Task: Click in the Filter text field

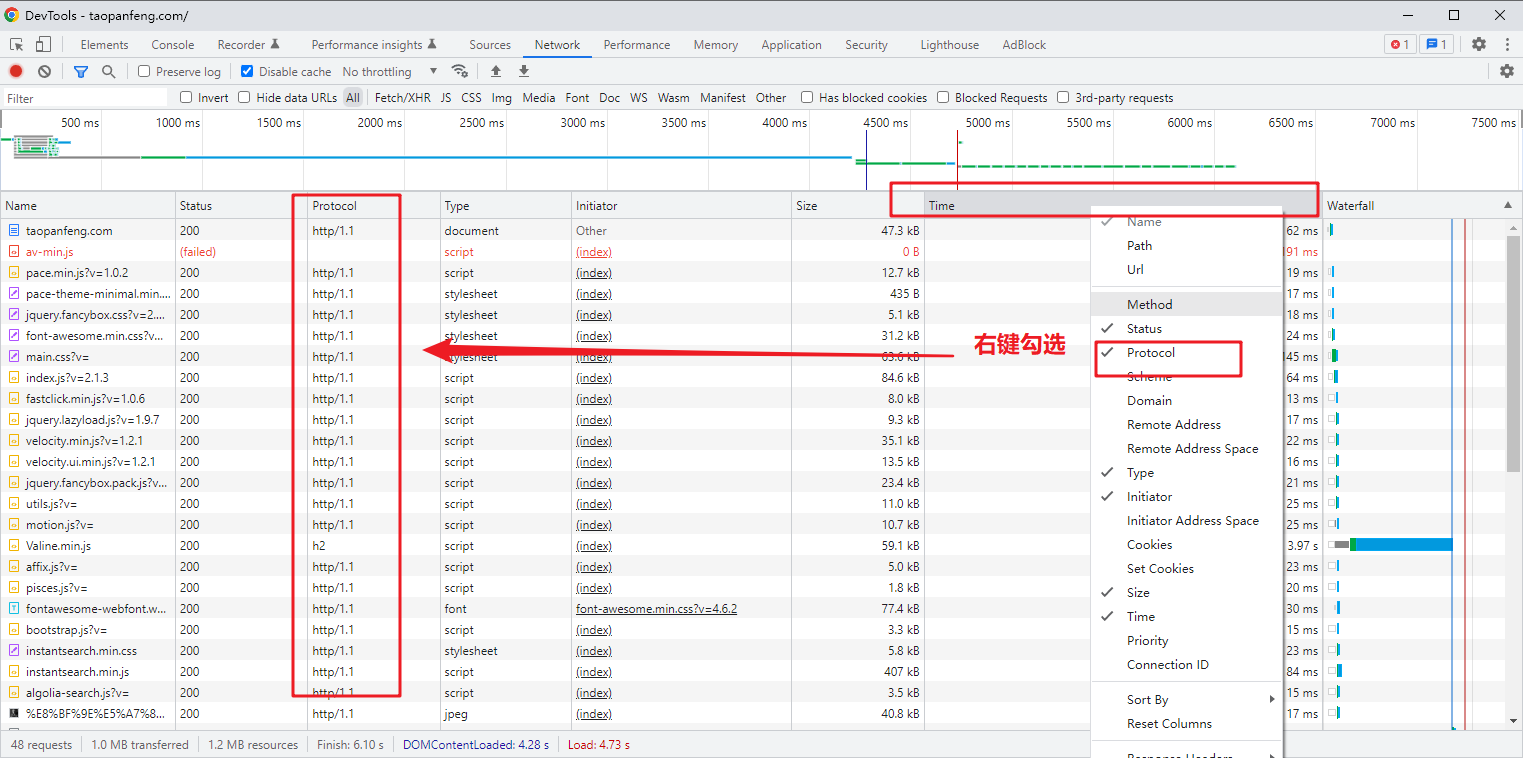Action: click(x=85, y=98)
